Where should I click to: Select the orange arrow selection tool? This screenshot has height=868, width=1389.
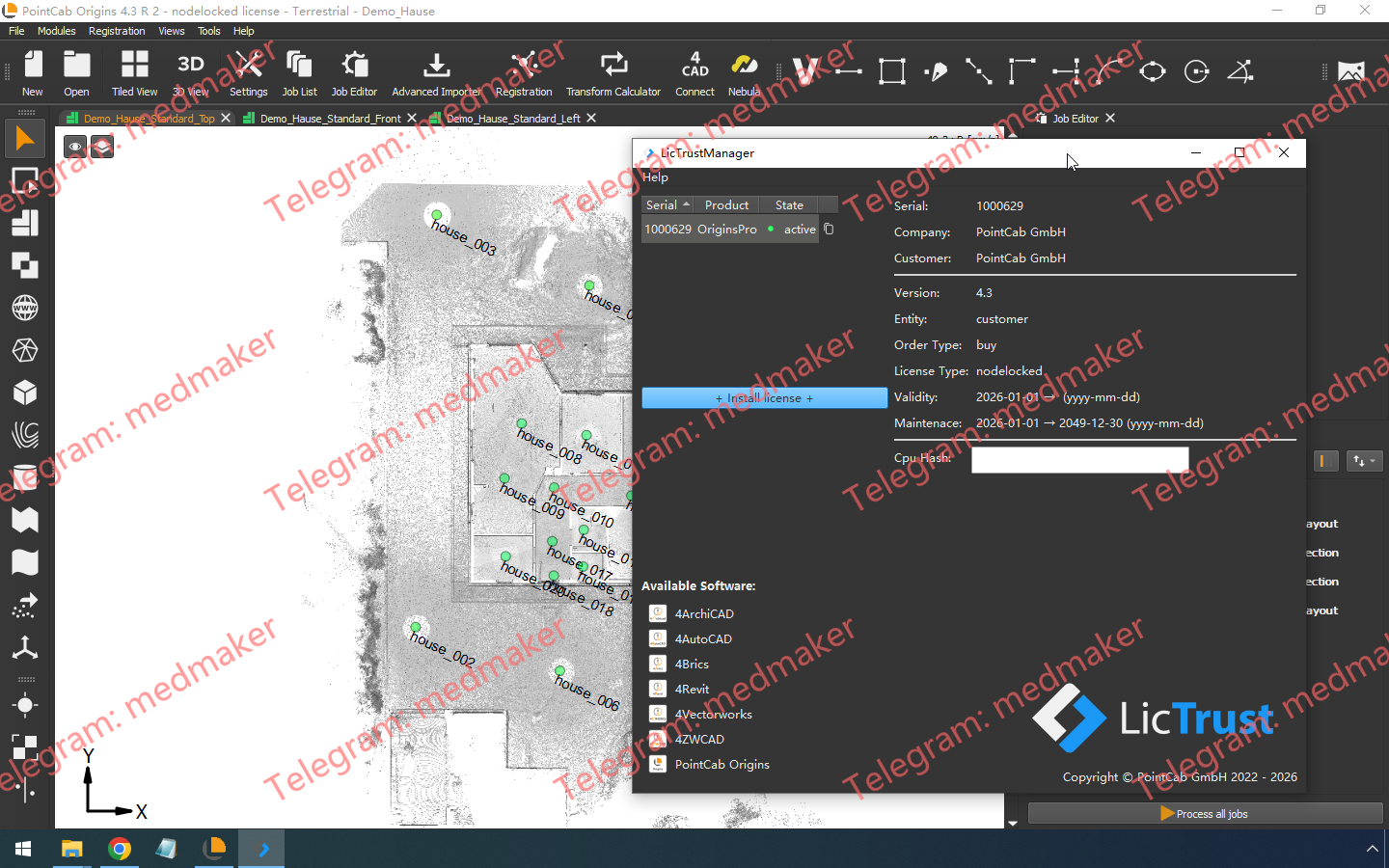pyautogui.click(x=25, y=139)
